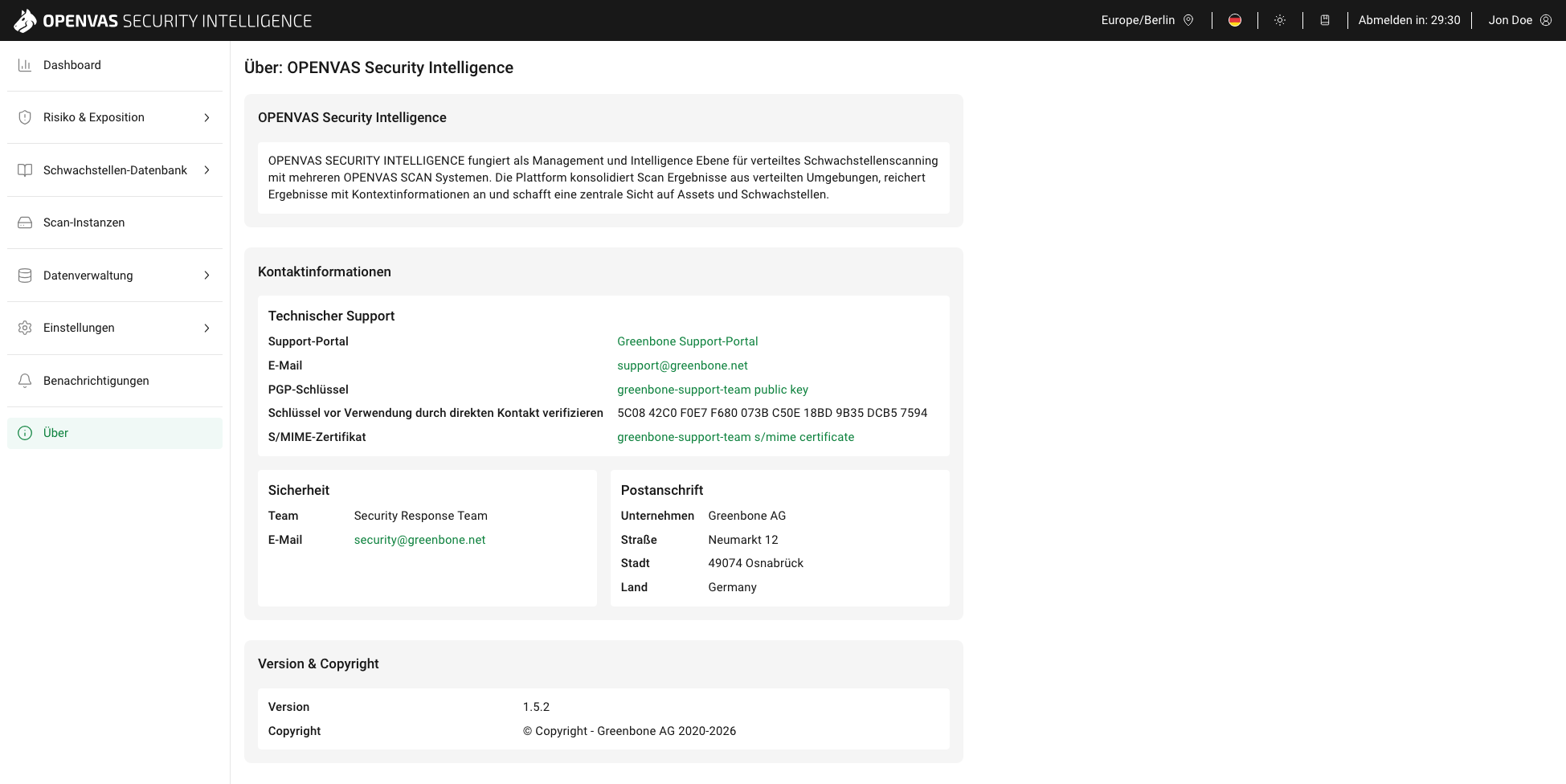Expand the Schwachstellen-Datenbank chevron
This screenshot has height=784, width=1566.
206,170
